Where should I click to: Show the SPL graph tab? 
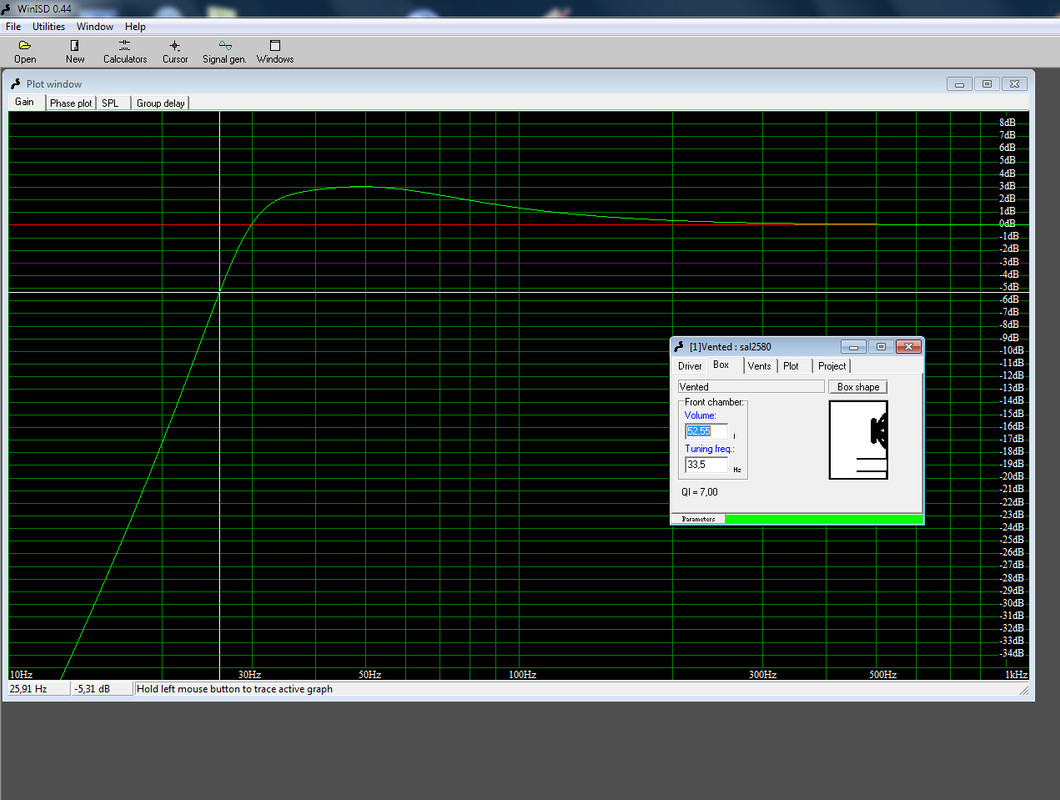[x=110, y=103]
